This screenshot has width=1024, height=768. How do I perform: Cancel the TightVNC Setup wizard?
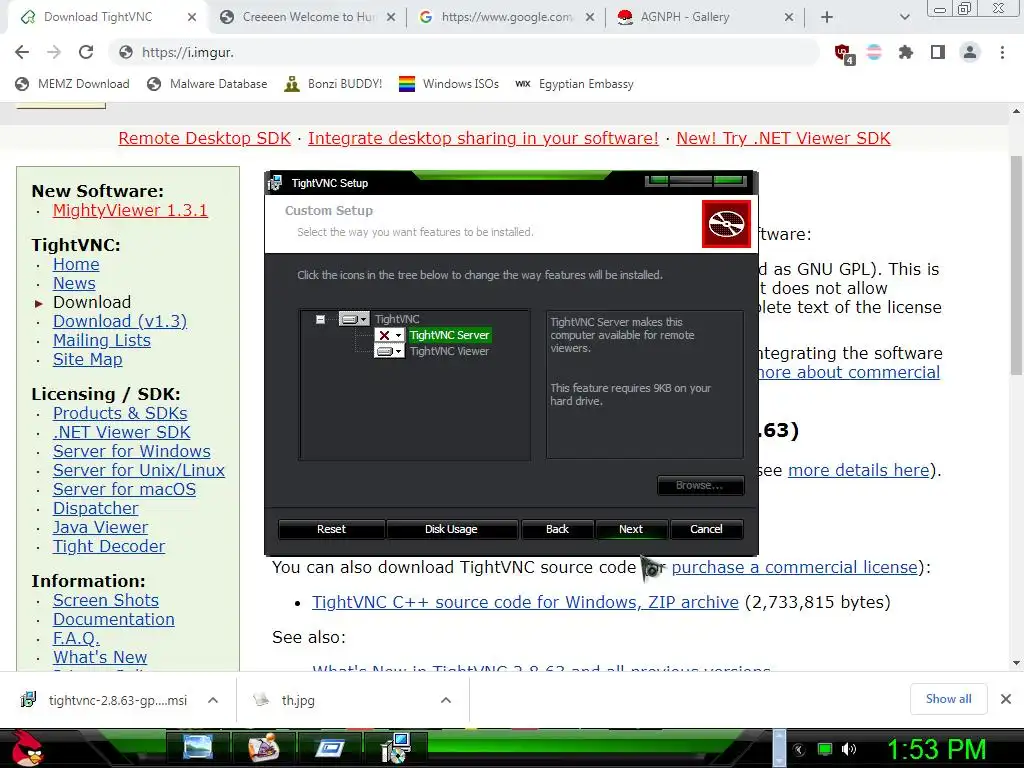coord(706,529)
